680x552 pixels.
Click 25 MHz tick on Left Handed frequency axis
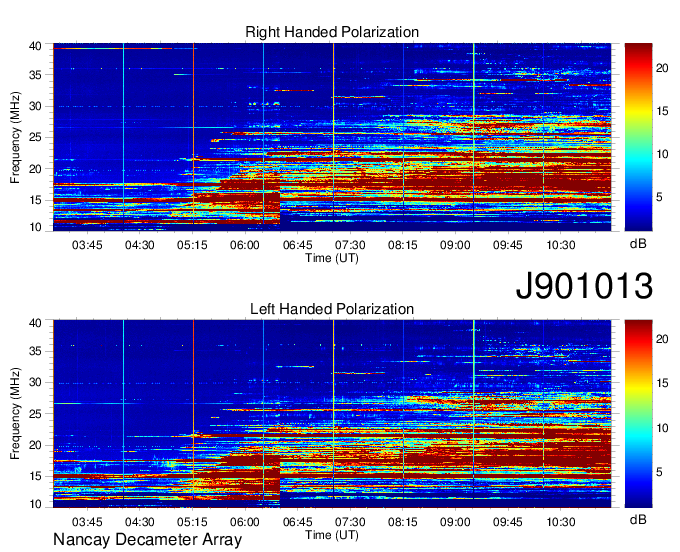(x=35, y=414)
